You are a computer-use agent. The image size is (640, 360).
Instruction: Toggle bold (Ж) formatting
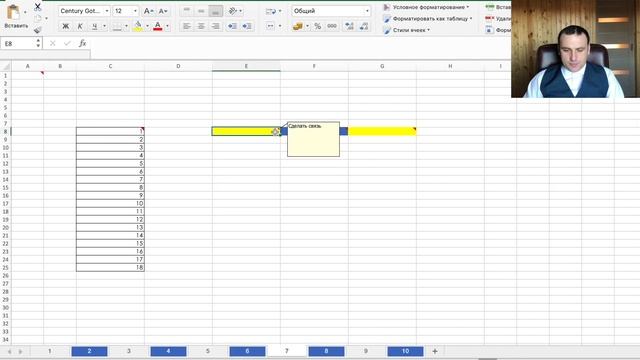tap(65, 26)
